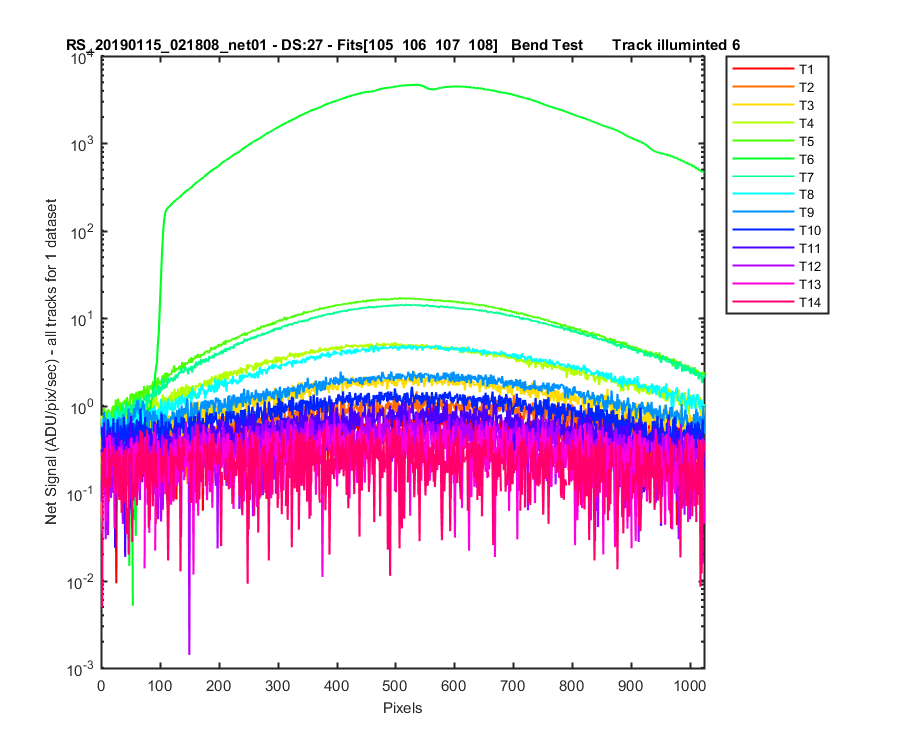Viewport: 900px width, 750px height.
Task: Click the y-axis tick label 10^0
Action: pyautogui.click(x=82, y=407)
